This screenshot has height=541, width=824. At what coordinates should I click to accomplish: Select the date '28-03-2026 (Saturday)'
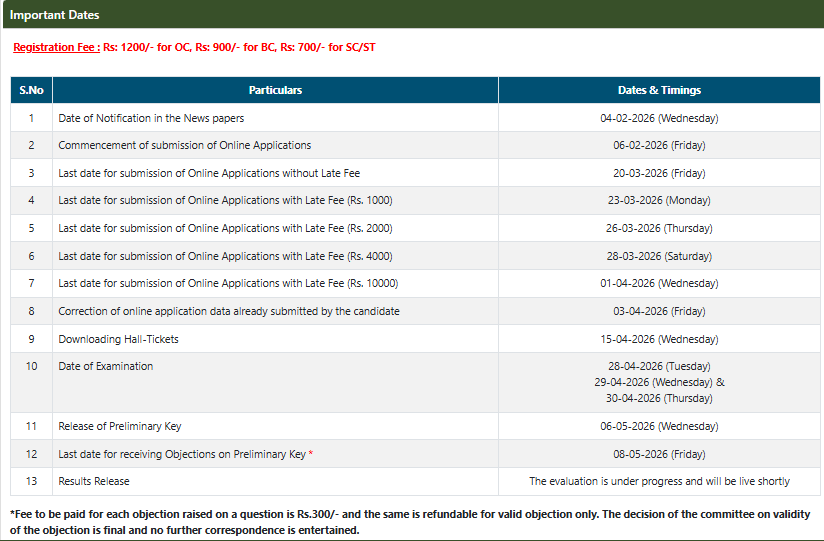660,256
